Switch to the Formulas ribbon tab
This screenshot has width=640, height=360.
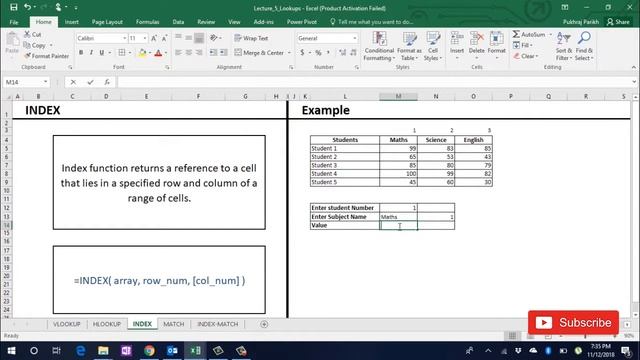pyautogui.click(x=147, y=22)
